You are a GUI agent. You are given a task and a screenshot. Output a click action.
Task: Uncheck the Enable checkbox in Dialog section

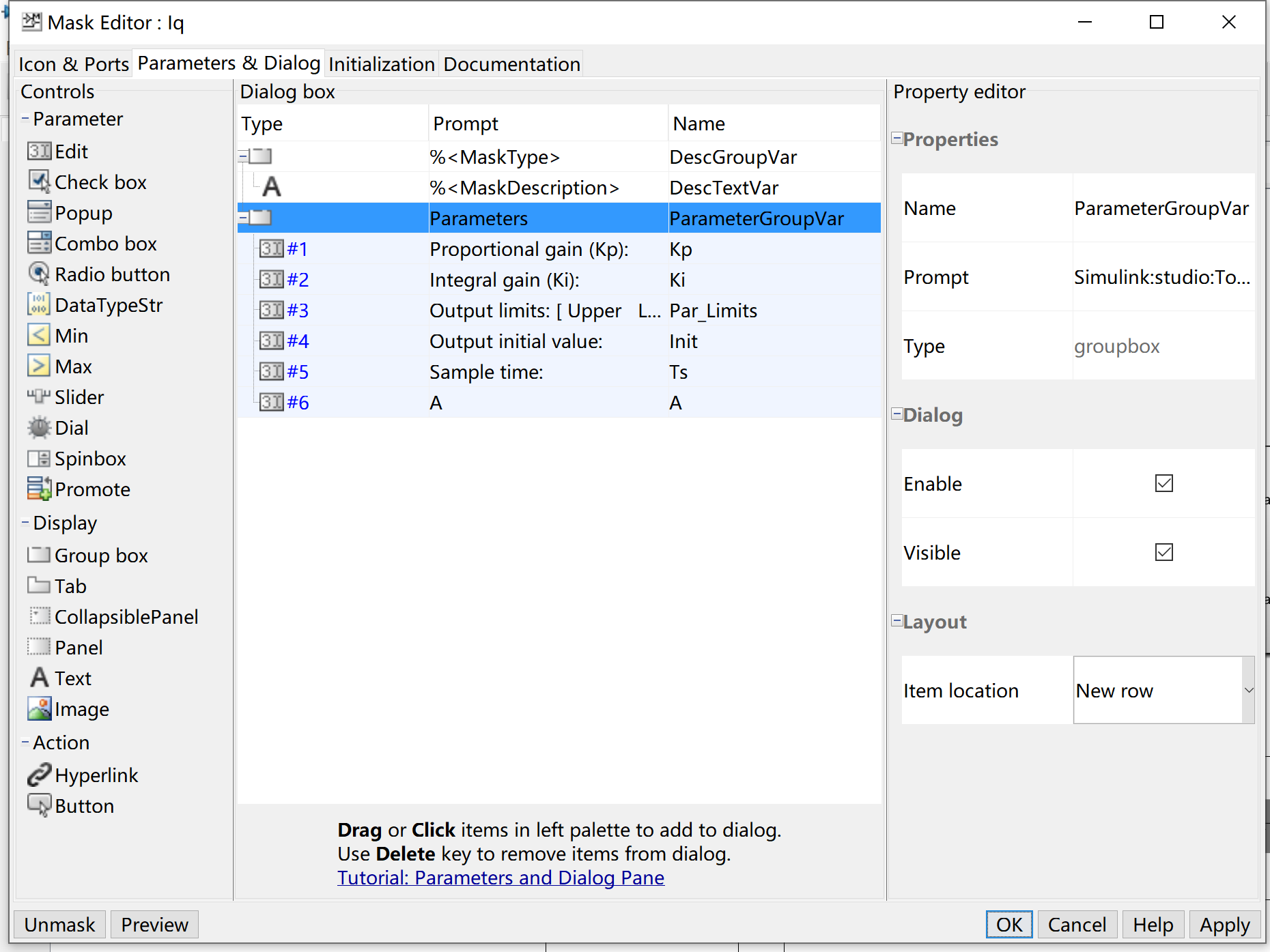[x=1164, y=483]
